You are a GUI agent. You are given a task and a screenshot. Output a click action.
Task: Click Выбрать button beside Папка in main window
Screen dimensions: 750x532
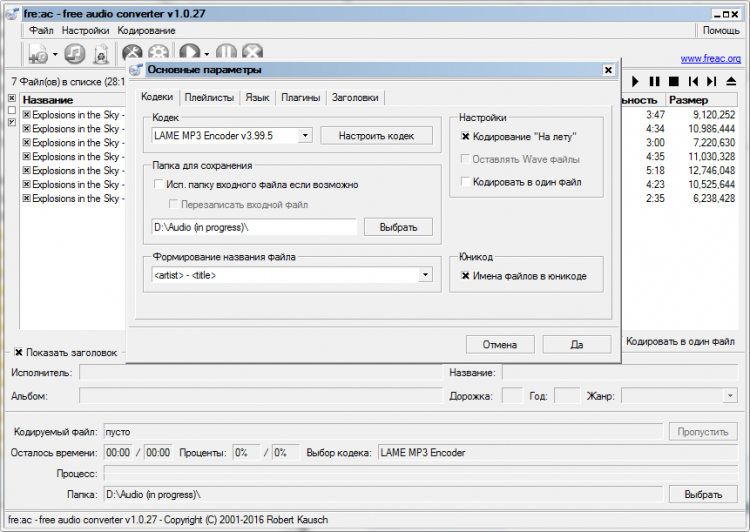(x=703, y=494)
